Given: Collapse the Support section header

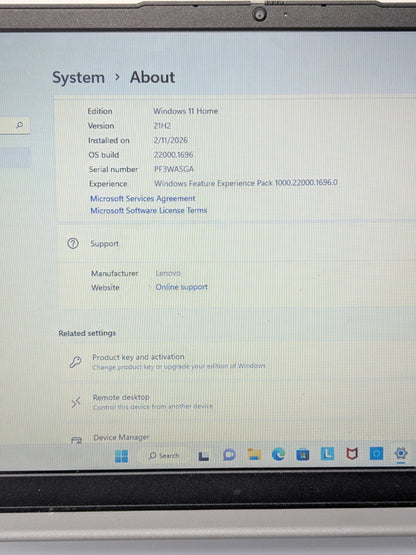Looking at the screenshot, I should pos(237,244).
